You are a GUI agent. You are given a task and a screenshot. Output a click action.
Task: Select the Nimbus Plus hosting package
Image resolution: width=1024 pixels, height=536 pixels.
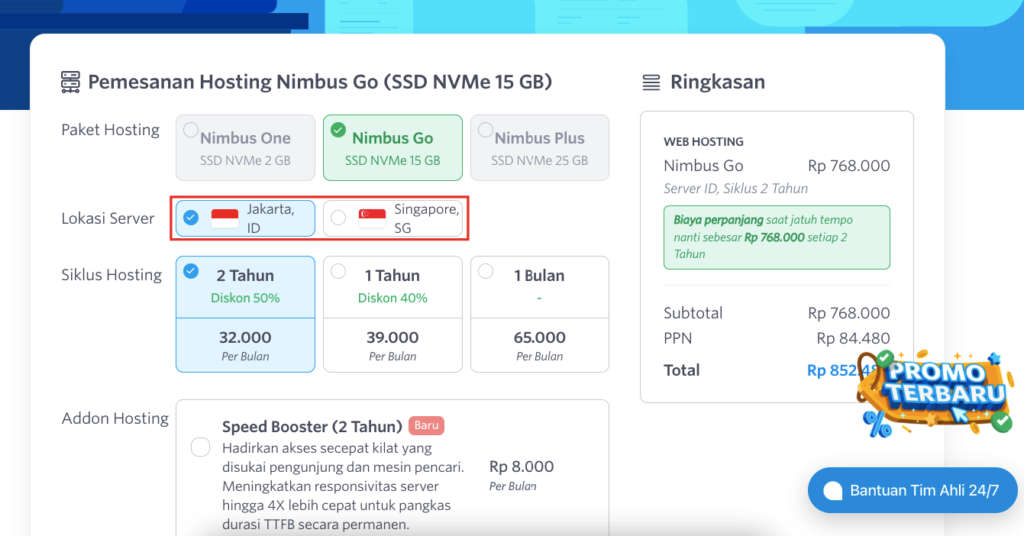click(x=539, y=148)
